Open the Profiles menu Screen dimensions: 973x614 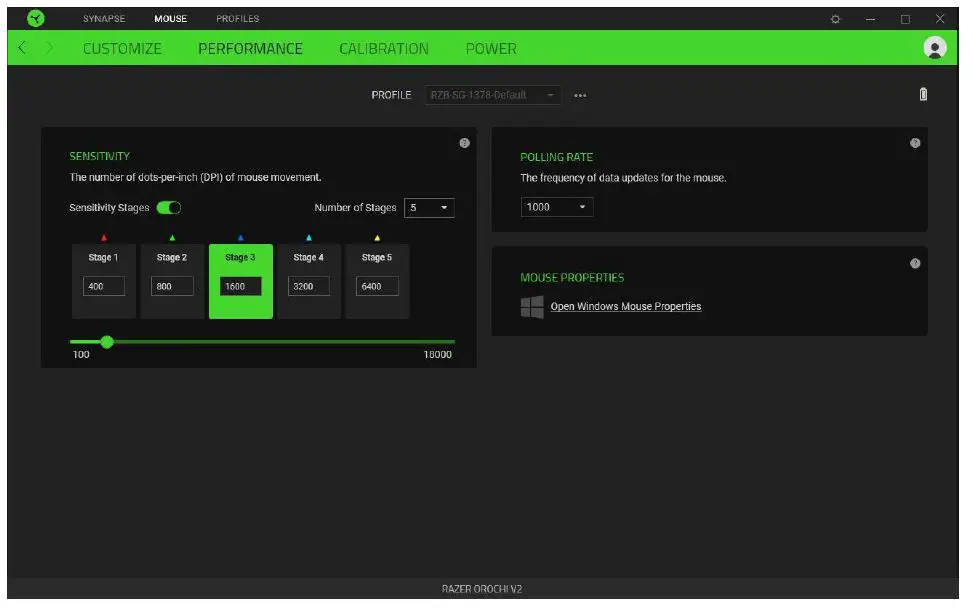click(x=237, y=18)
